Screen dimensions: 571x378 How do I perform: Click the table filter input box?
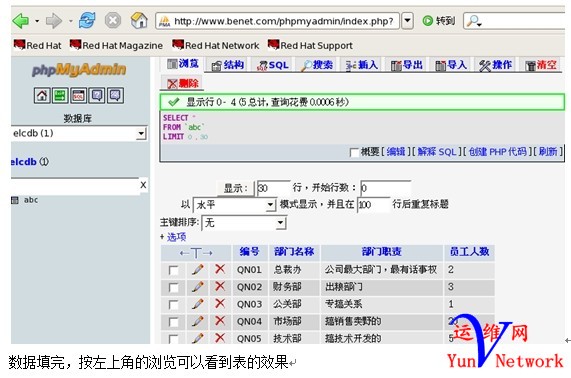pyautogui.click(x=75, y=186)
